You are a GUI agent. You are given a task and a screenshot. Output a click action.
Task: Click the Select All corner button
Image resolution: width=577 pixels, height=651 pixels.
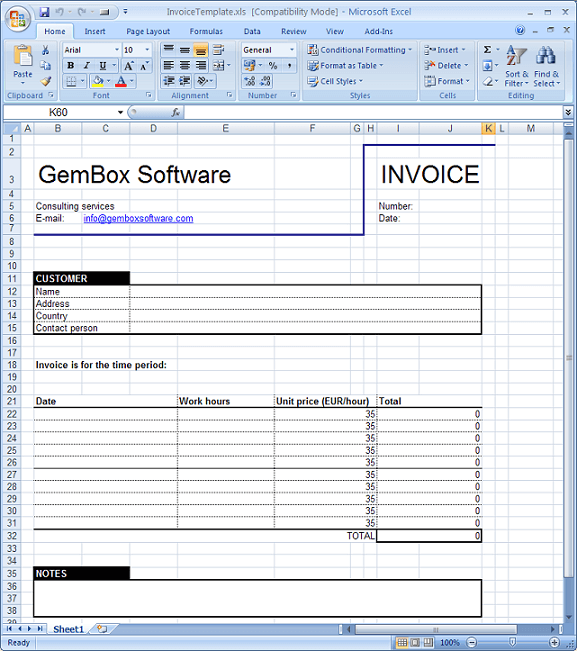click(x=12, y=128)
